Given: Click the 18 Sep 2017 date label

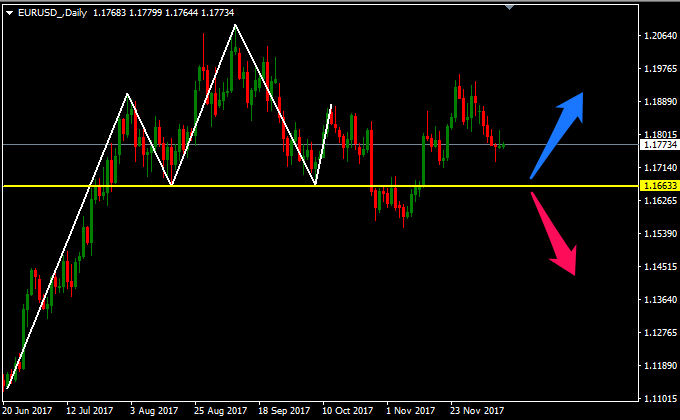Looking at the screenshot, I should tap(284, 410).
